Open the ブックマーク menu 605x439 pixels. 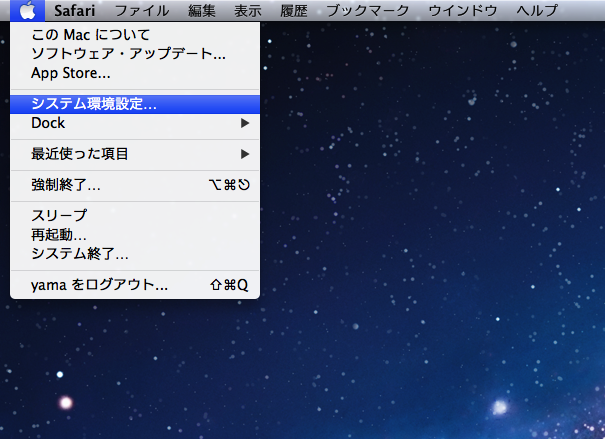point(367,10)
